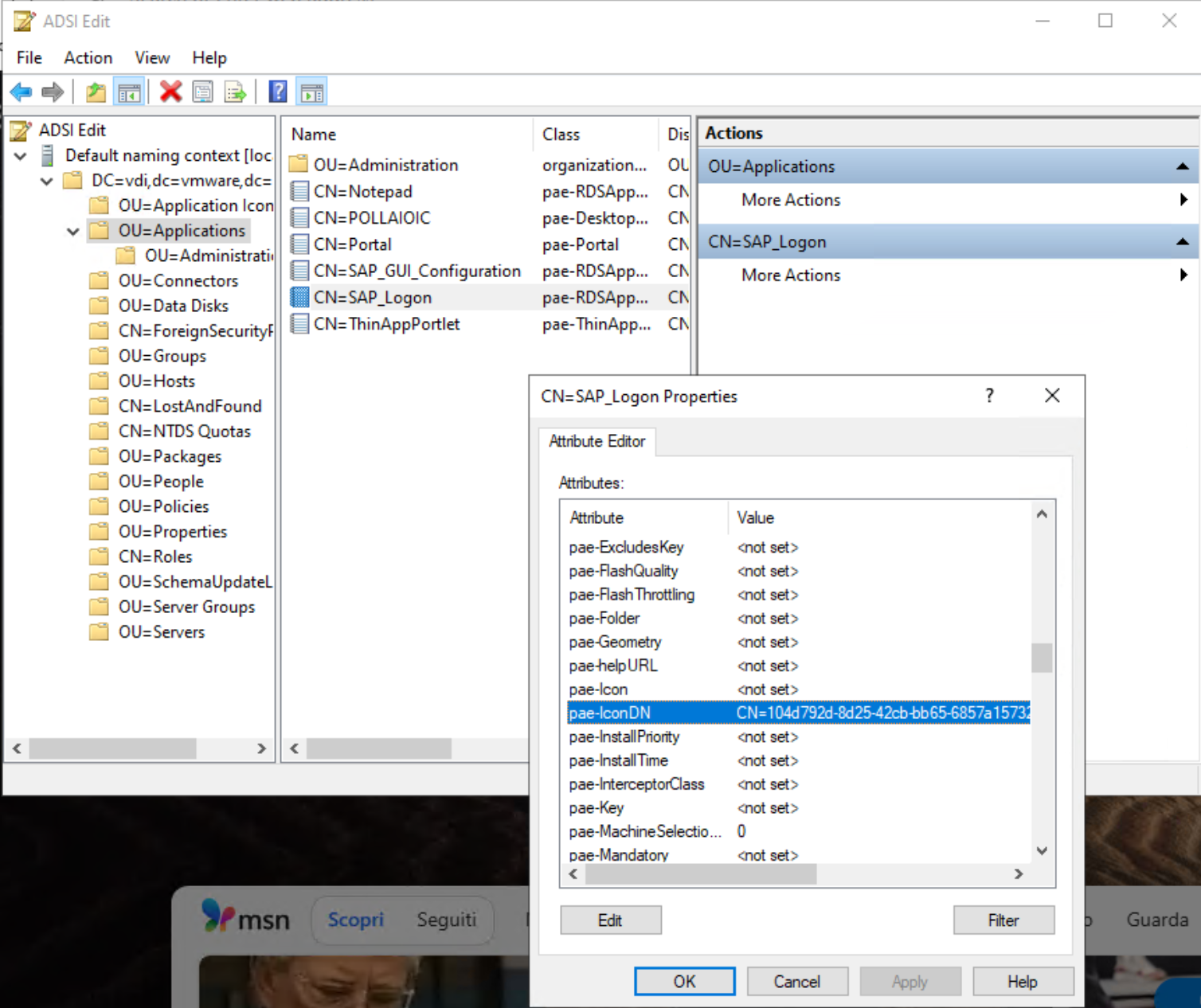Open Properties from the toolbar icon
This screenshot has height=1008, width=1201.
point(203,92)
